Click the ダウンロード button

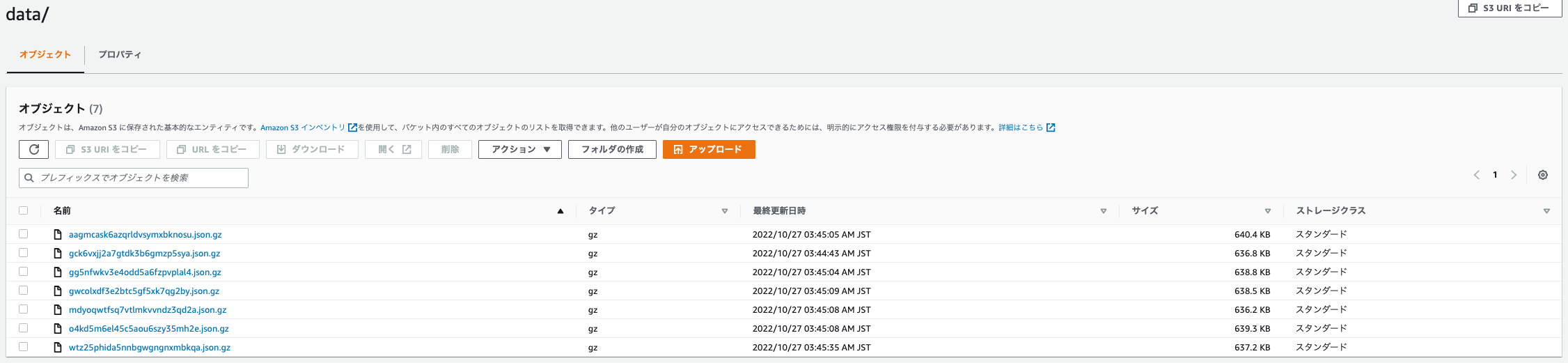312,149
